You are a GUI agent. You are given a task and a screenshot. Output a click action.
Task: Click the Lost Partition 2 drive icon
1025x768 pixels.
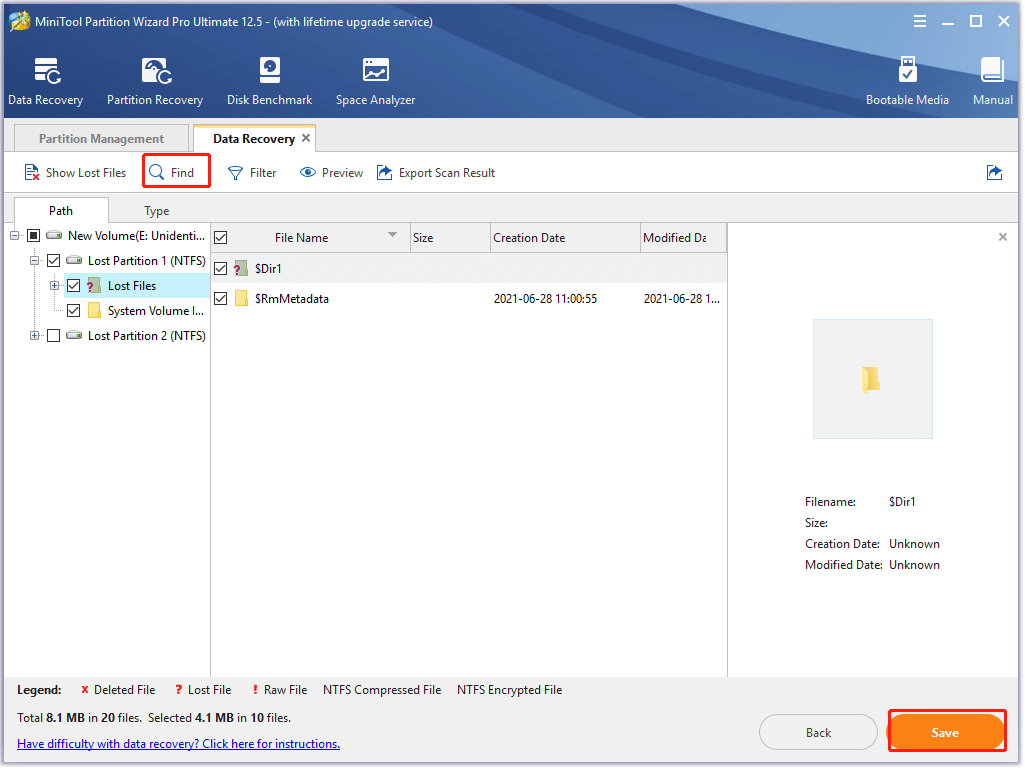(x=74, y=335)
